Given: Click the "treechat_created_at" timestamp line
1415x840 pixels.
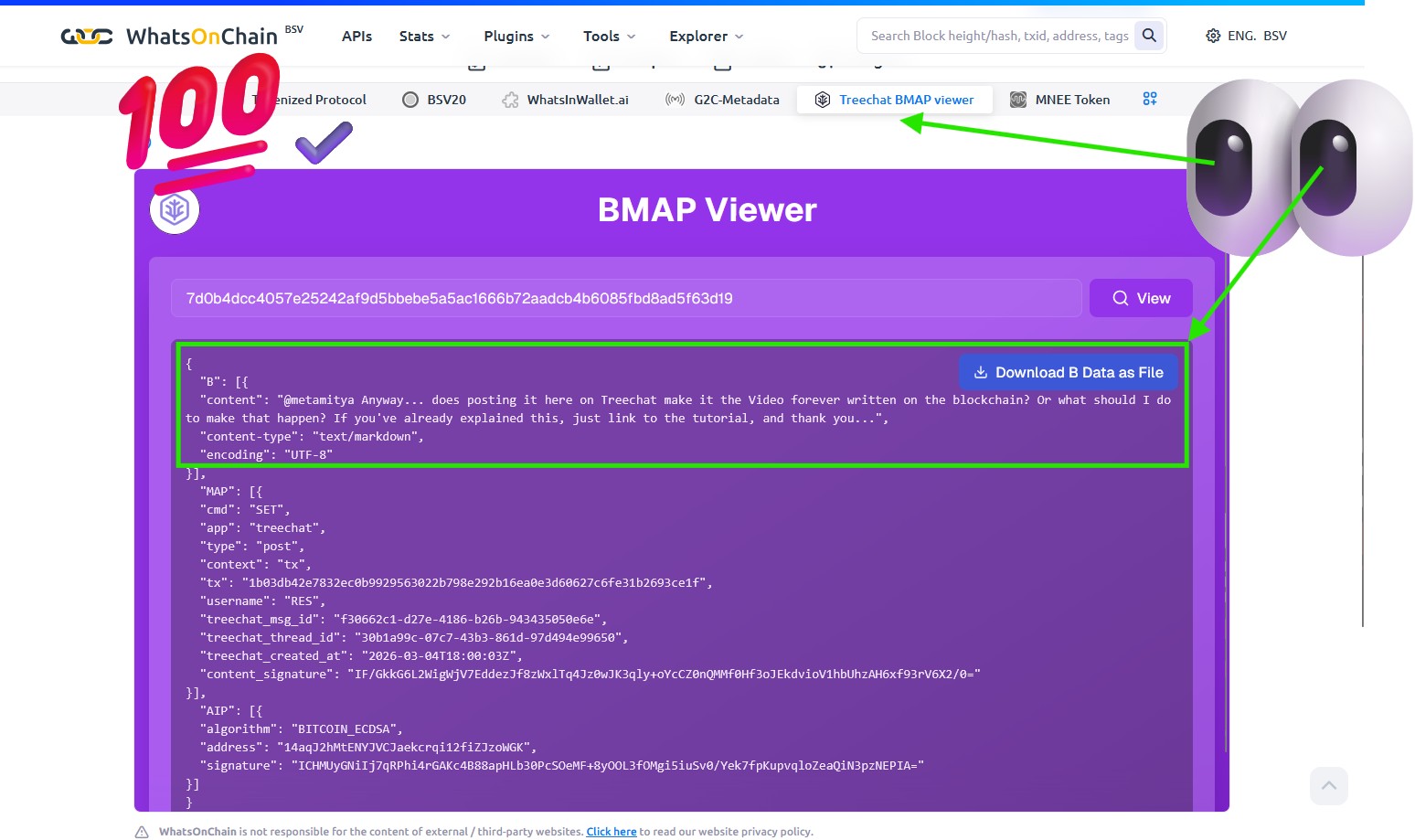Looking at the screenshot, I should click(361, 656).
